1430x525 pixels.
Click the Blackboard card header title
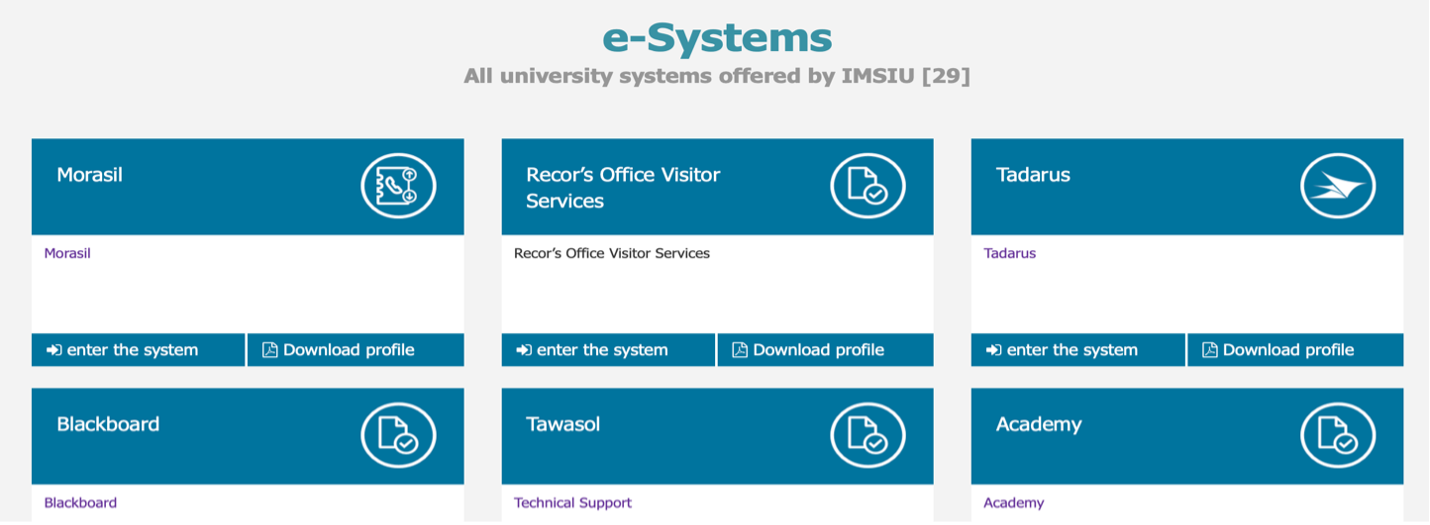pyautogui.click(x=108, y=424)
